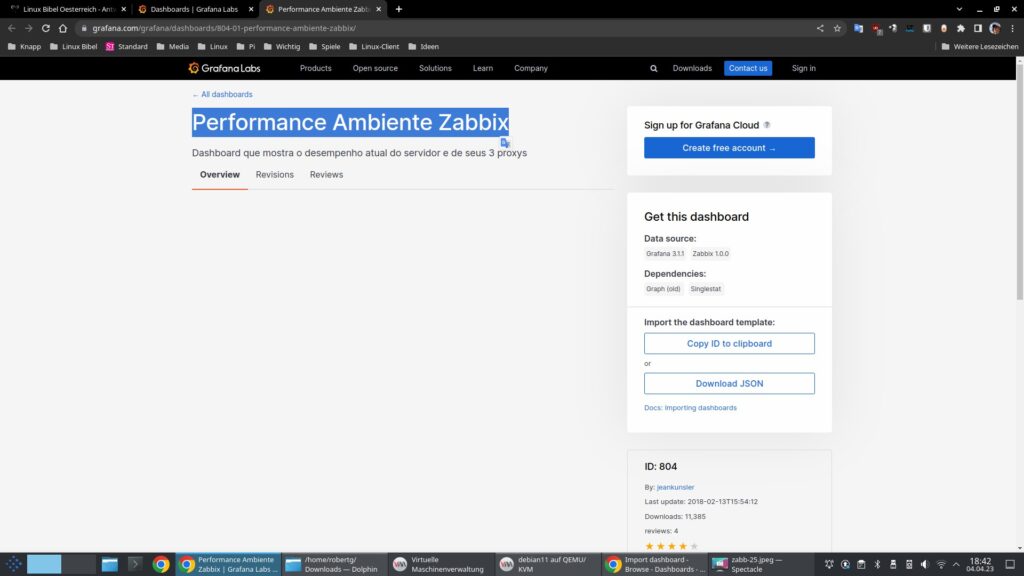Open the Media bookmark folder
This screenshot has width=1024, height=576.
pos(172,46)
